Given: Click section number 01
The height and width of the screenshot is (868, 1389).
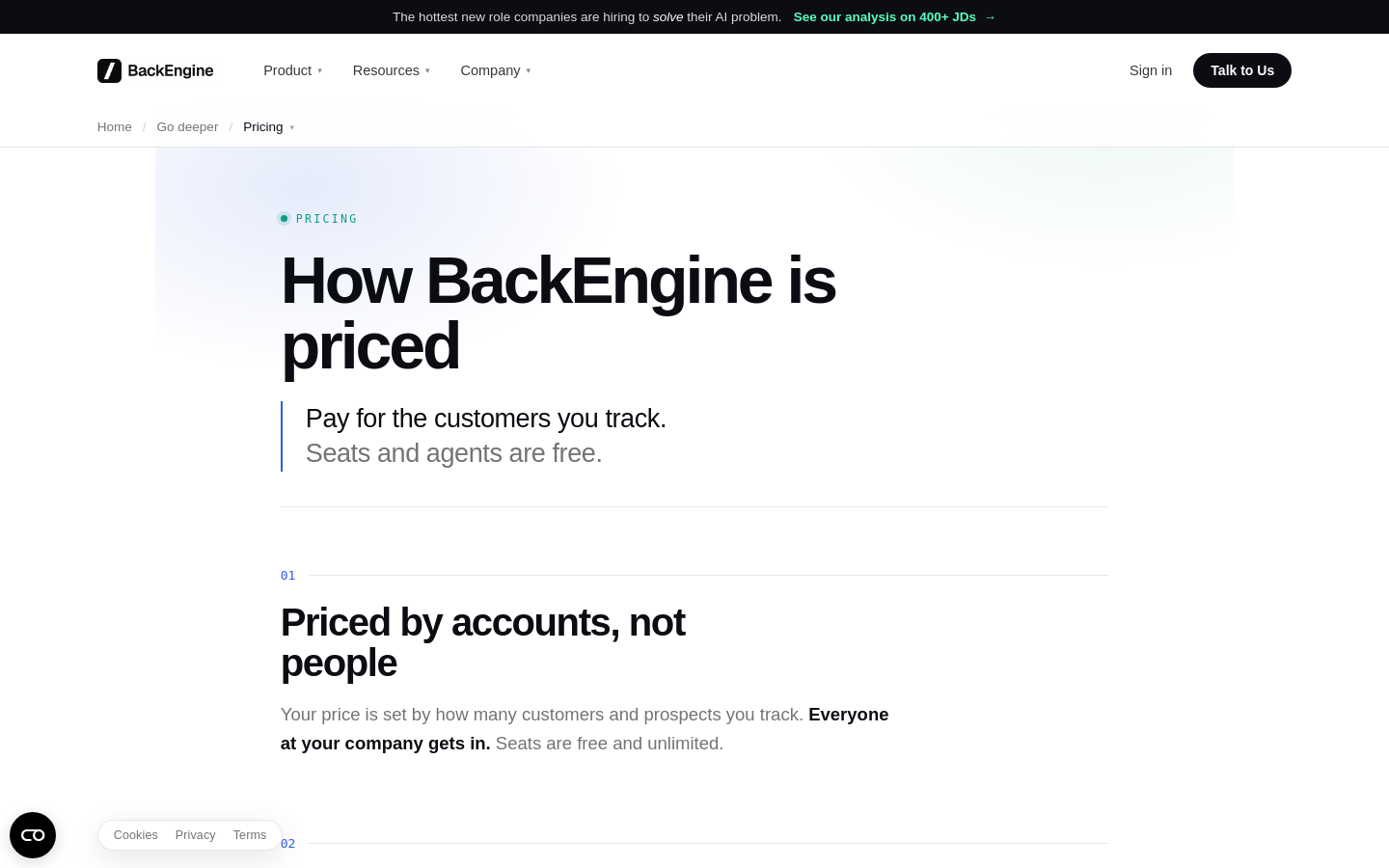Looking at the screenshot, I should tap(287, 576).
